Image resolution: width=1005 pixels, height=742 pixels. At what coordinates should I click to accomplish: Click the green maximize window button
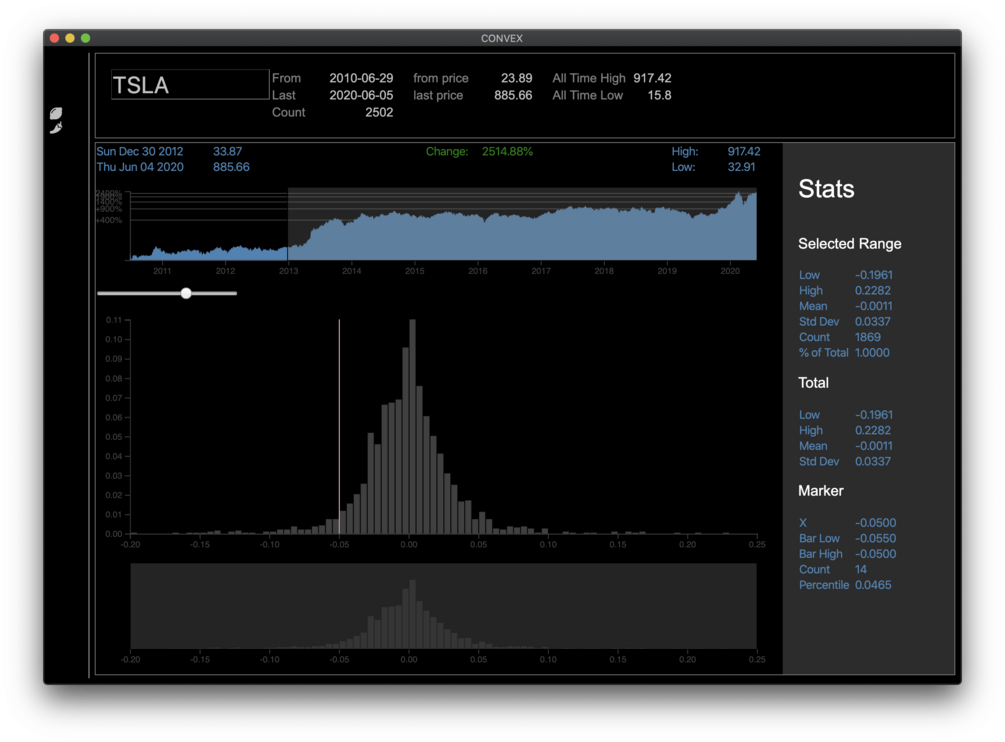[85, 38]
